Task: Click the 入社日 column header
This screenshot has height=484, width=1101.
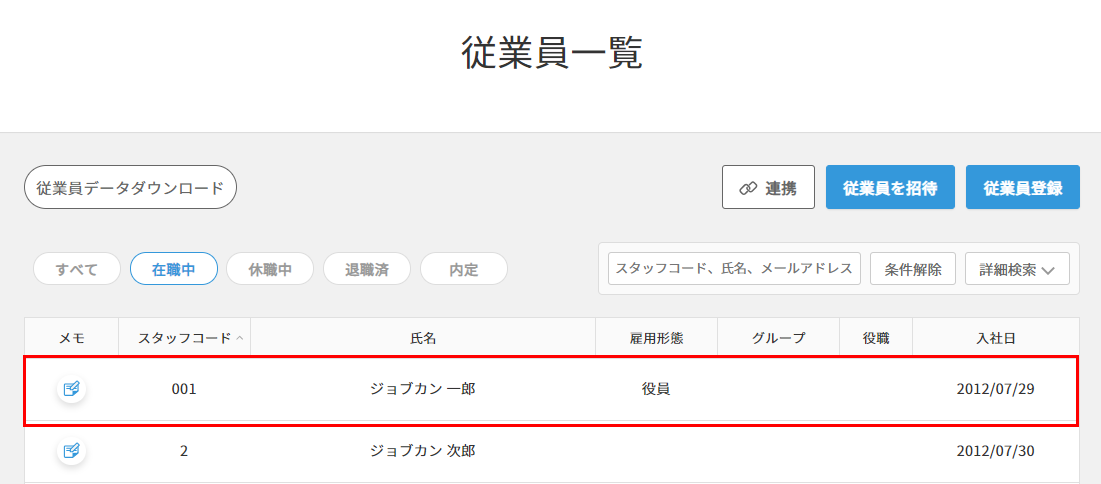Action: [996, 338]
